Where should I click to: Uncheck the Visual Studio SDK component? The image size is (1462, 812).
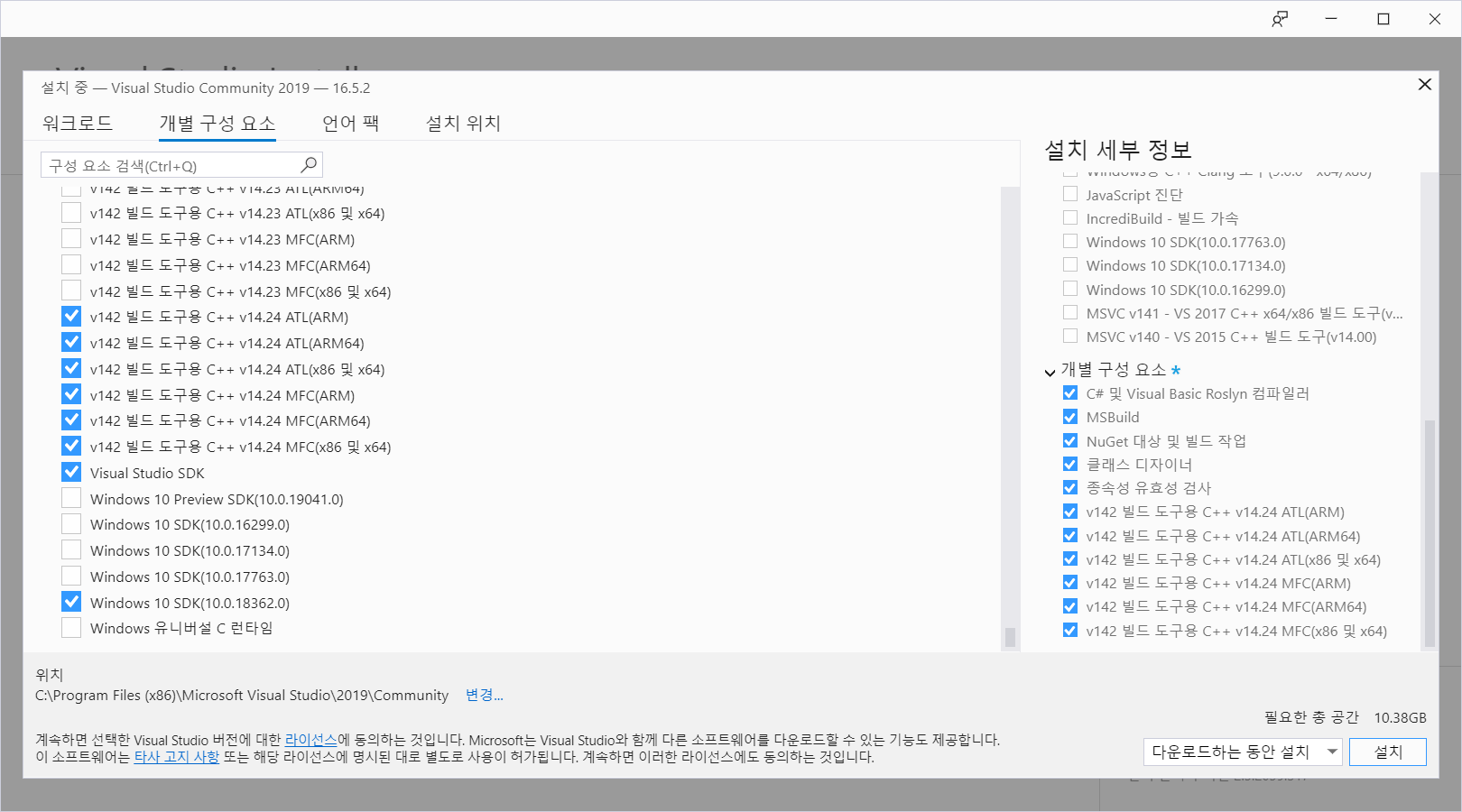coord(71,473)
